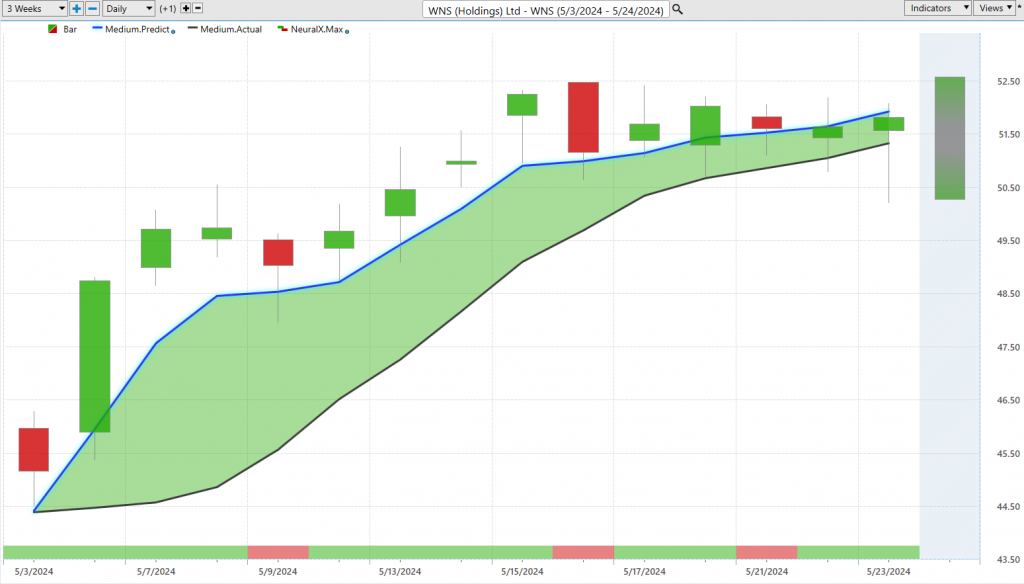This screenshot has height=584, width=1024.
Task: Open the Daily interval dropdown
Action: [129, 8]
